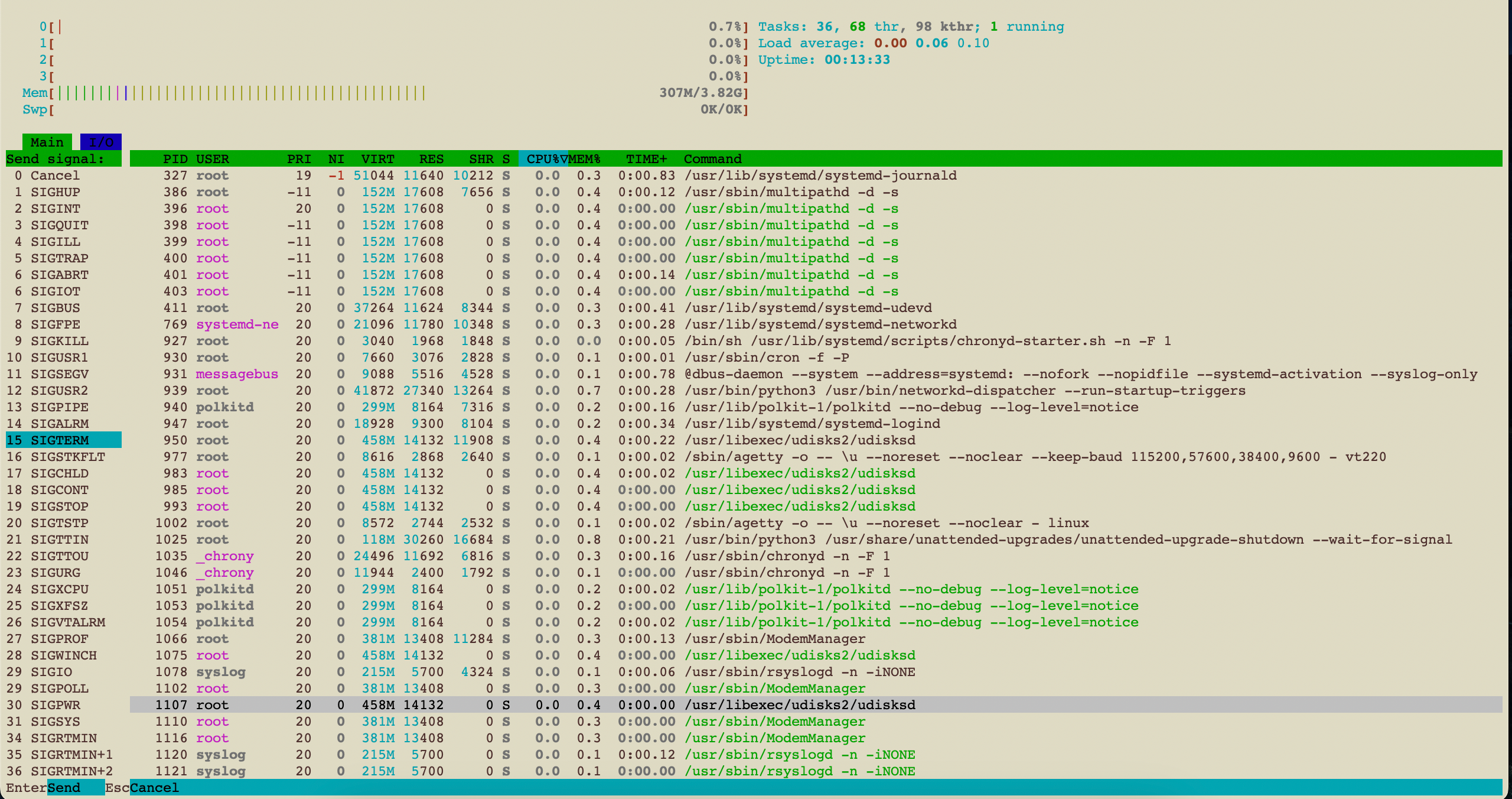Select chronyd process PID 1035
The height and width of the screenshot is (799, 1512).
[816, 556]
